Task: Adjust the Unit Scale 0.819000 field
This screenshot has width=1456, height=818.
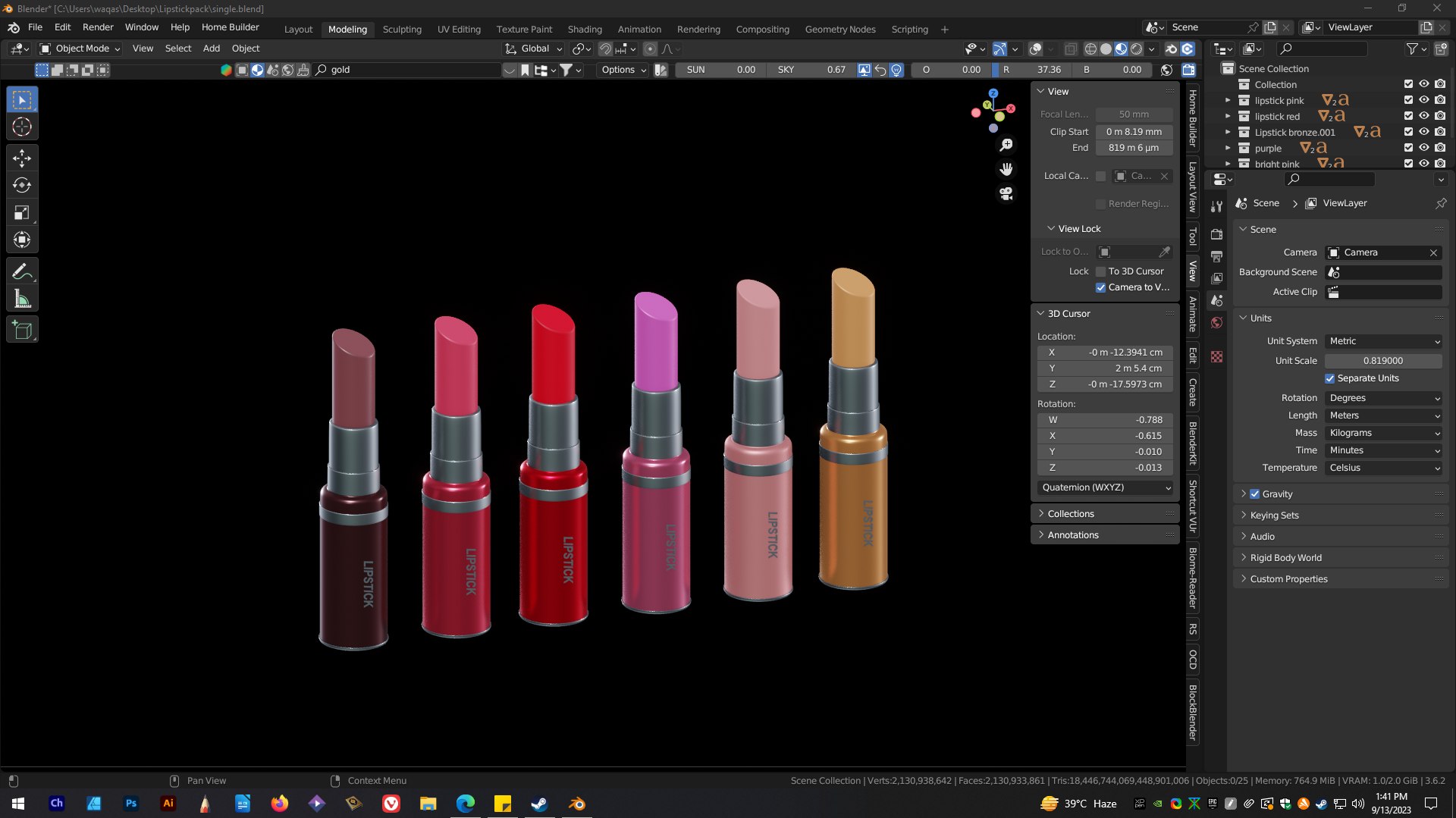Action: coord(1383,361)
